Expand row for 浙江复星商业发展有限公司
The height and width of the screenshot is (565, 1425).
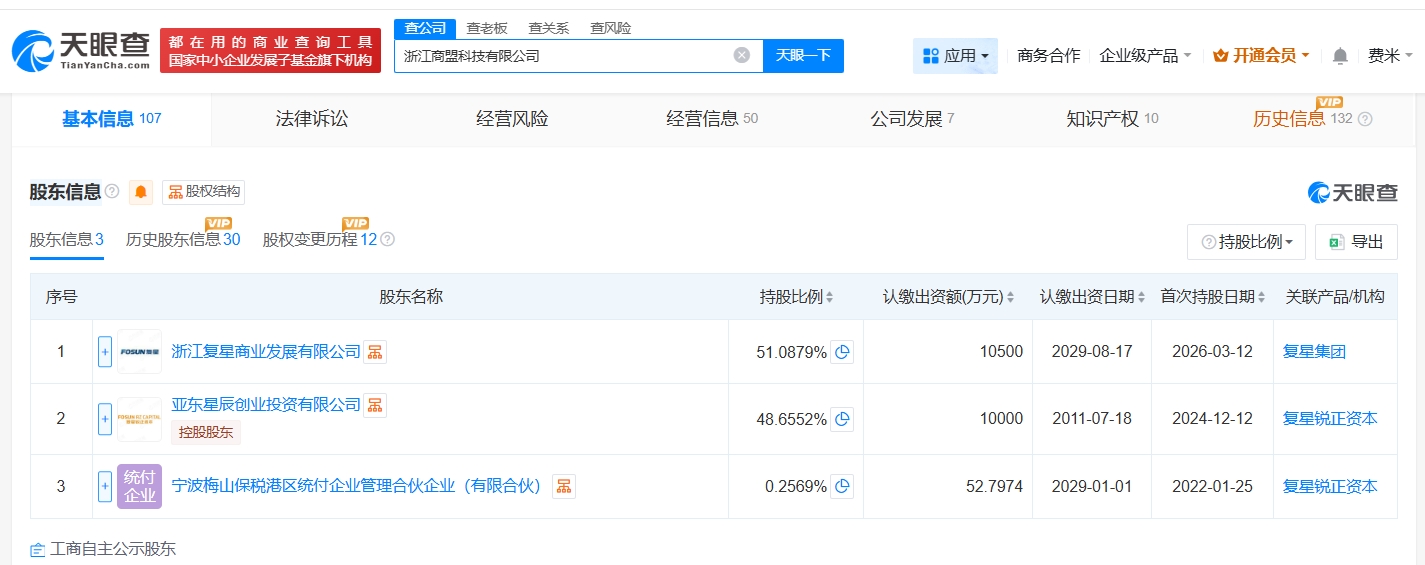tap(105, 352)
